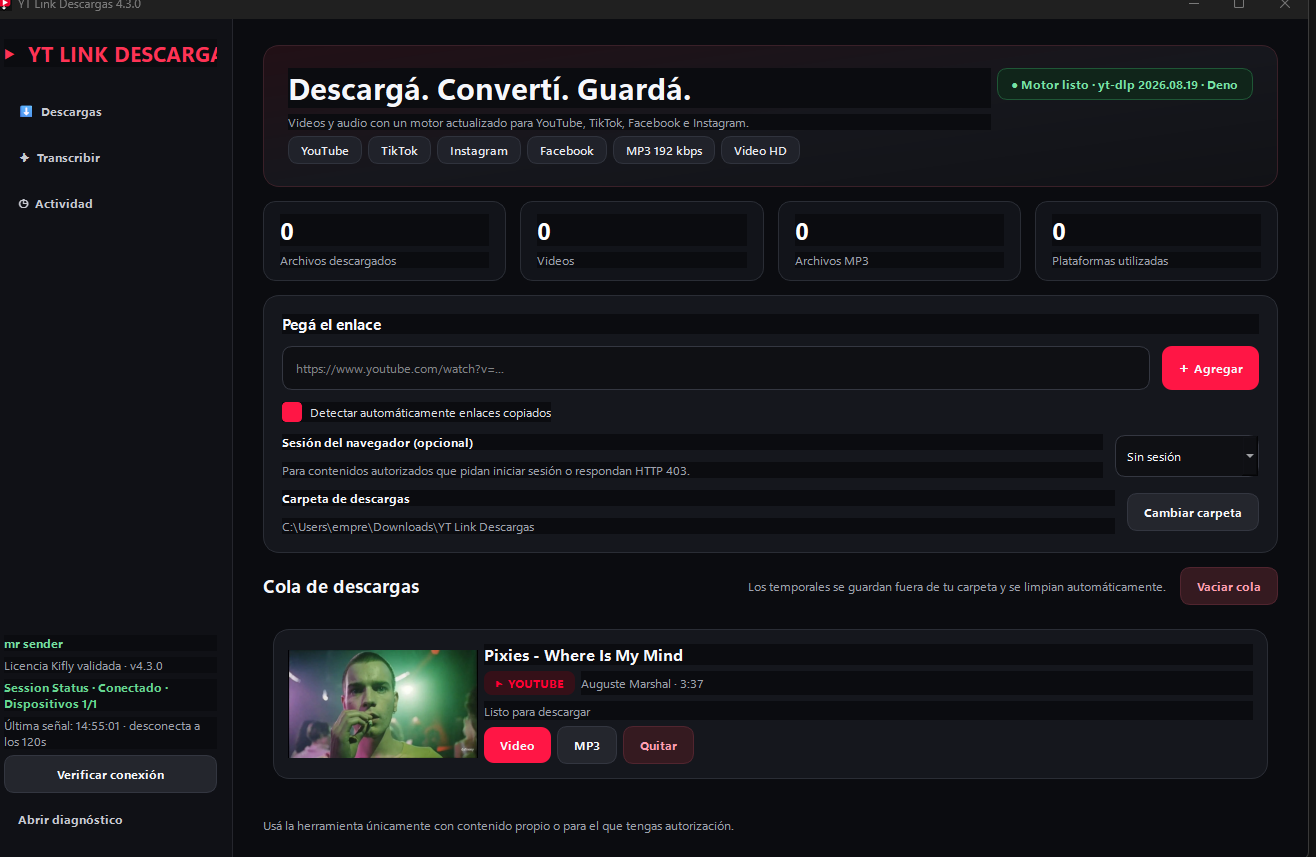Click the Última señal timestamp text
Viewport: 1316px width, 857px height.
102,734
